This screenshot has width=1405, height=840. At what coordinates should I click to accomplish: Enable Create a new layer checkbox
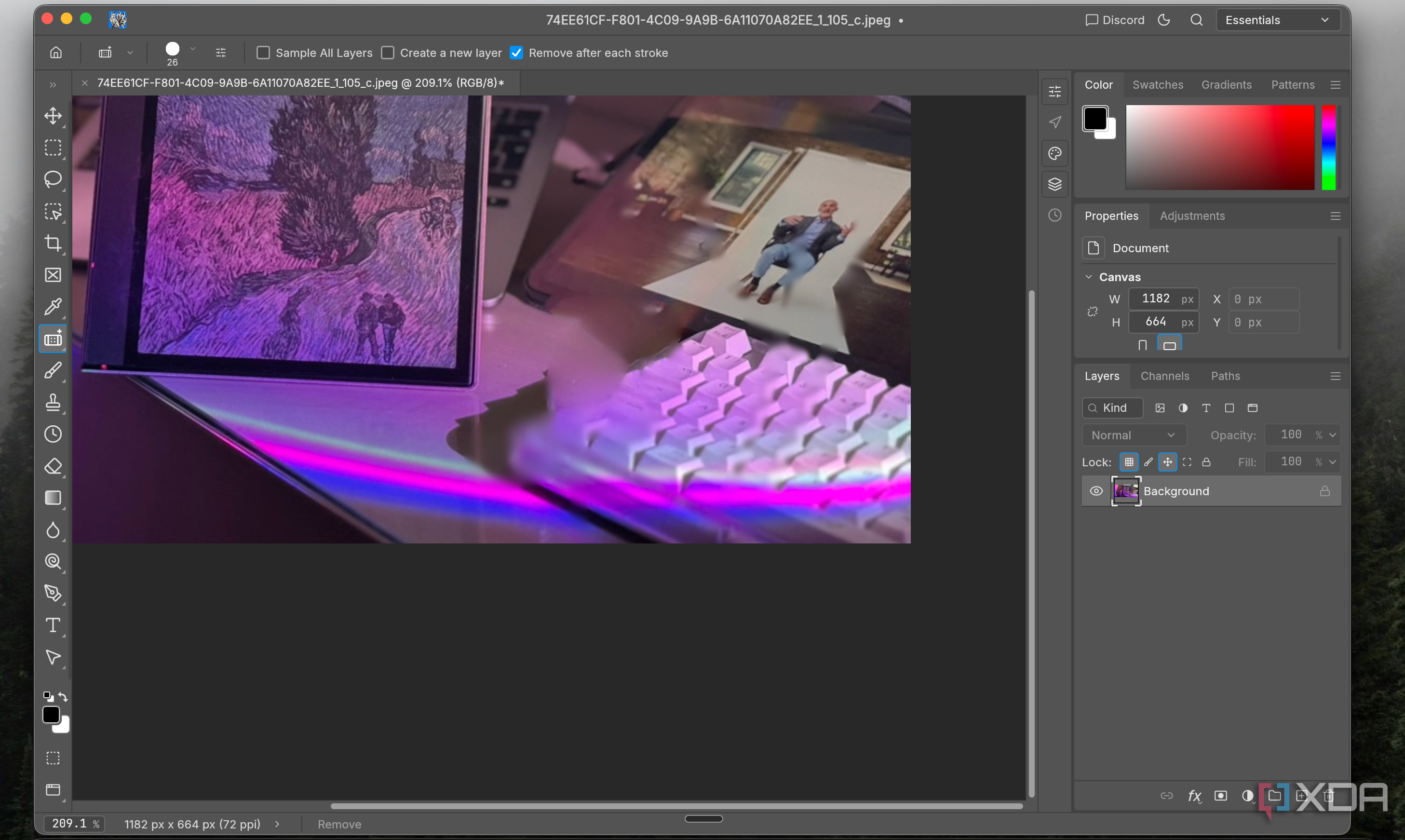click(x=388, y=53)
